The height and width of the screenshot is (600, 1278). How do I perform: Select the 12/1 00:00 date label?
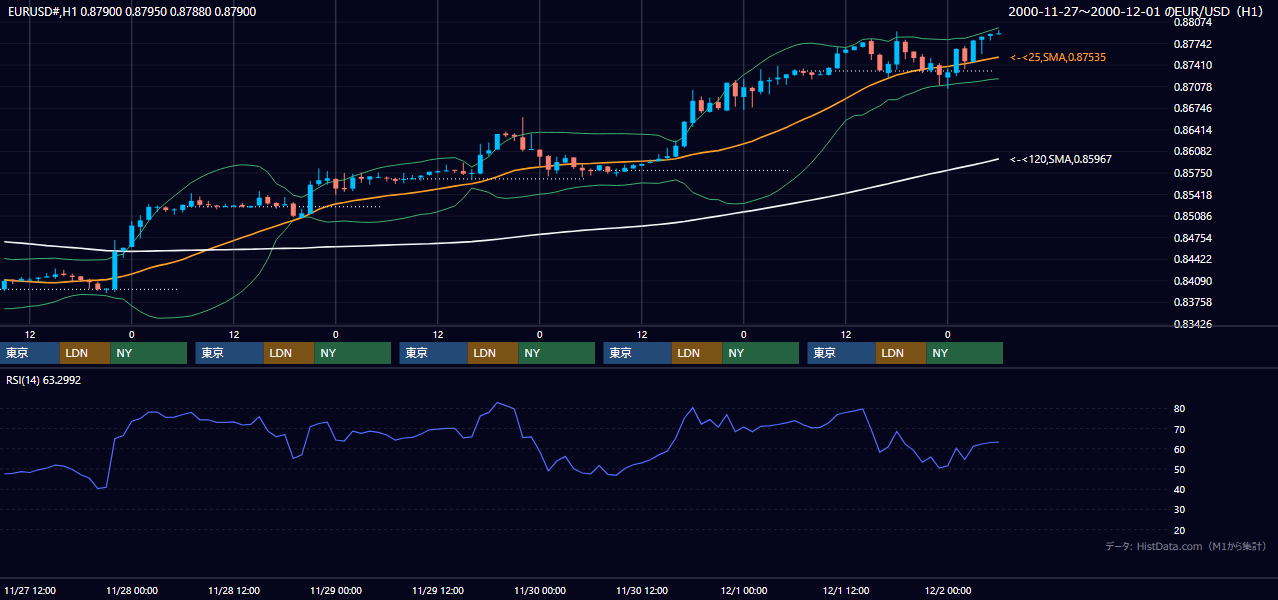click(744, 590)
